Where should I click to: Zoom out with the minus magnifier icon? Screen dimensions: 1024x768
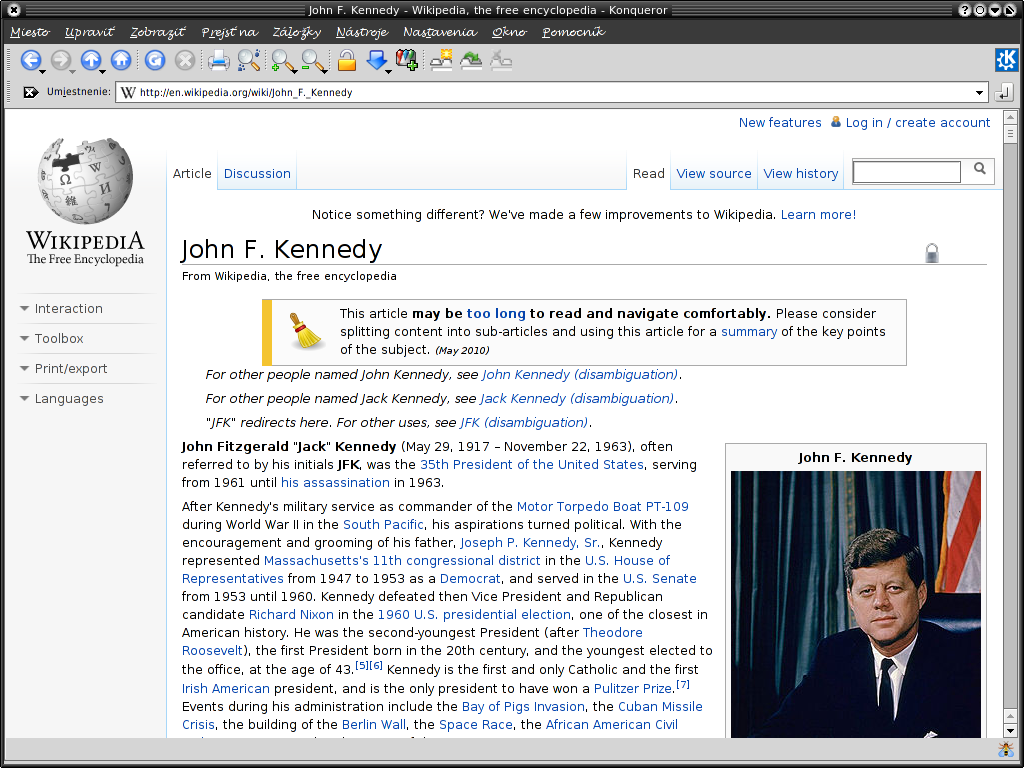(x=313, y=61)
